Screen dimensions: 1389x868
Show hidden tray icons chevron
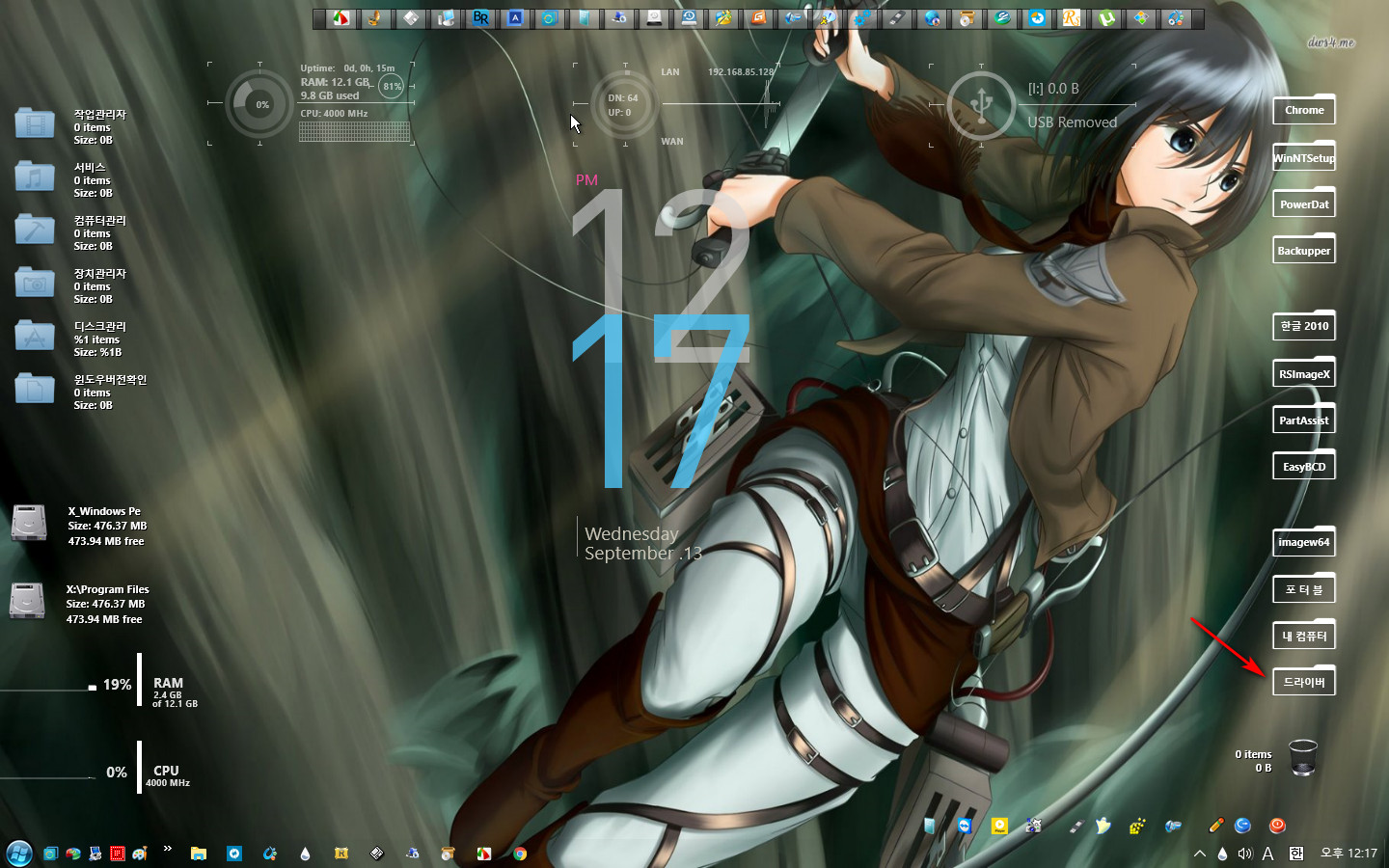(1200, 854)
